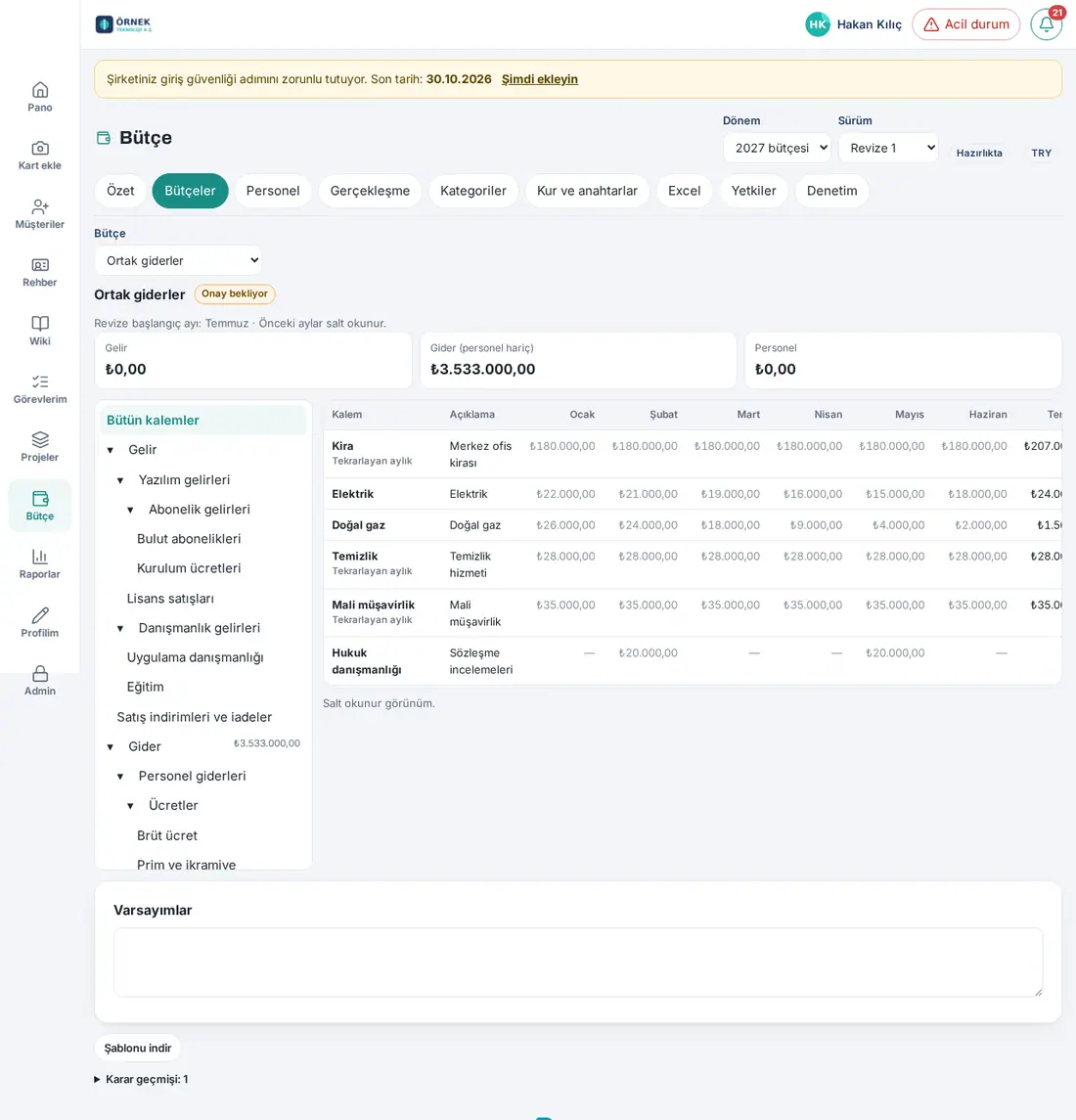Follow the Şimdi ekleyin link

pos(539,79)
